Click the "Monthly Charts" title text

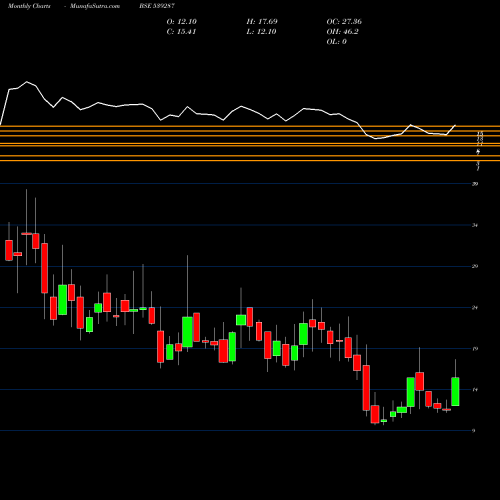click(29, 6)
